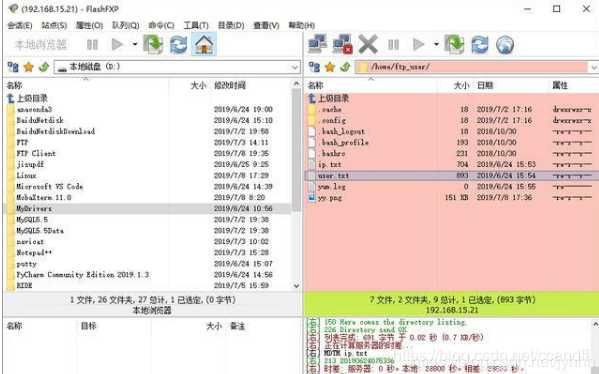
Task: Click the local pane home folder icon
Action: tap(204, 44)
